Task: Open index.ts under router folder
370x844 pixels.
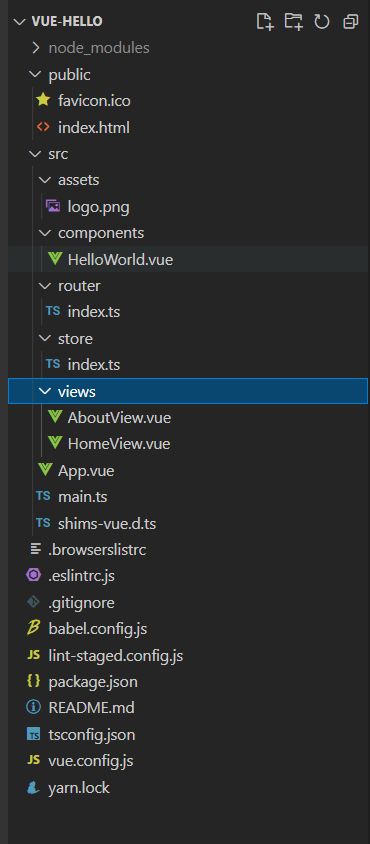Action: (94, 312)
